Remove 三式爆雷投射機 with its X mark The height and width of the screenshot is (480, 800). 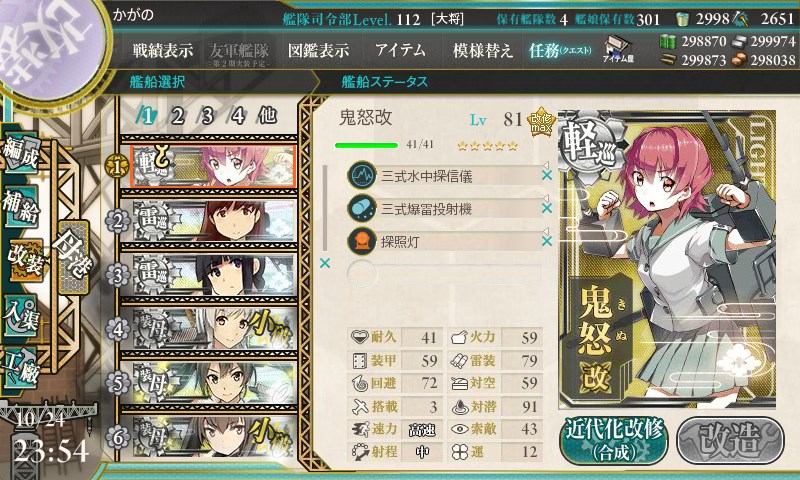pos(546,208)
